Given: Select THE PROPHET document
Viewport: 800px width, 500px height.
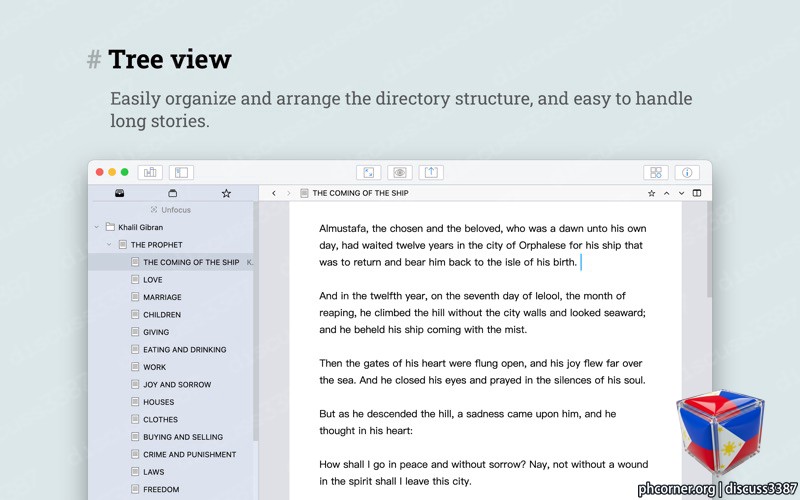Looking at the screenshot, I should (x=156, y=245).
